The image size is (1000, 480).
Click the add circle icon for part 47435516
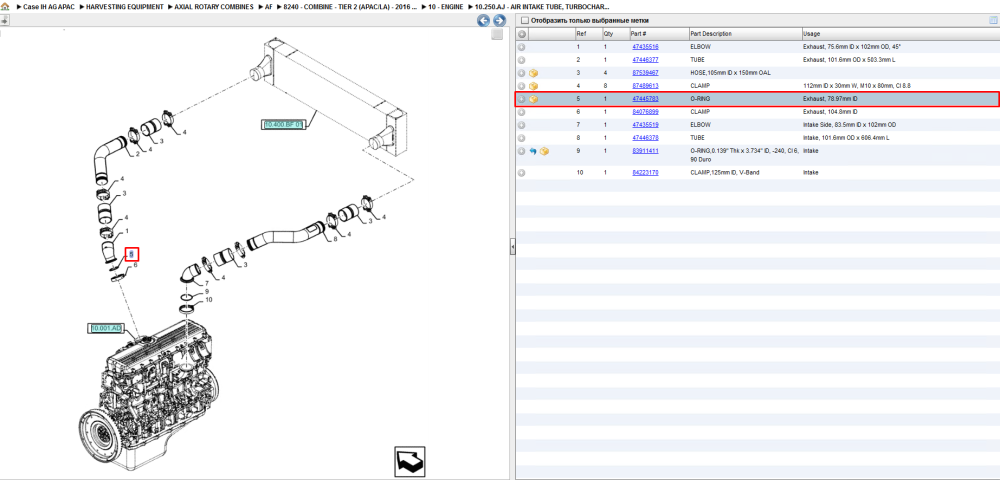[522, 47]
